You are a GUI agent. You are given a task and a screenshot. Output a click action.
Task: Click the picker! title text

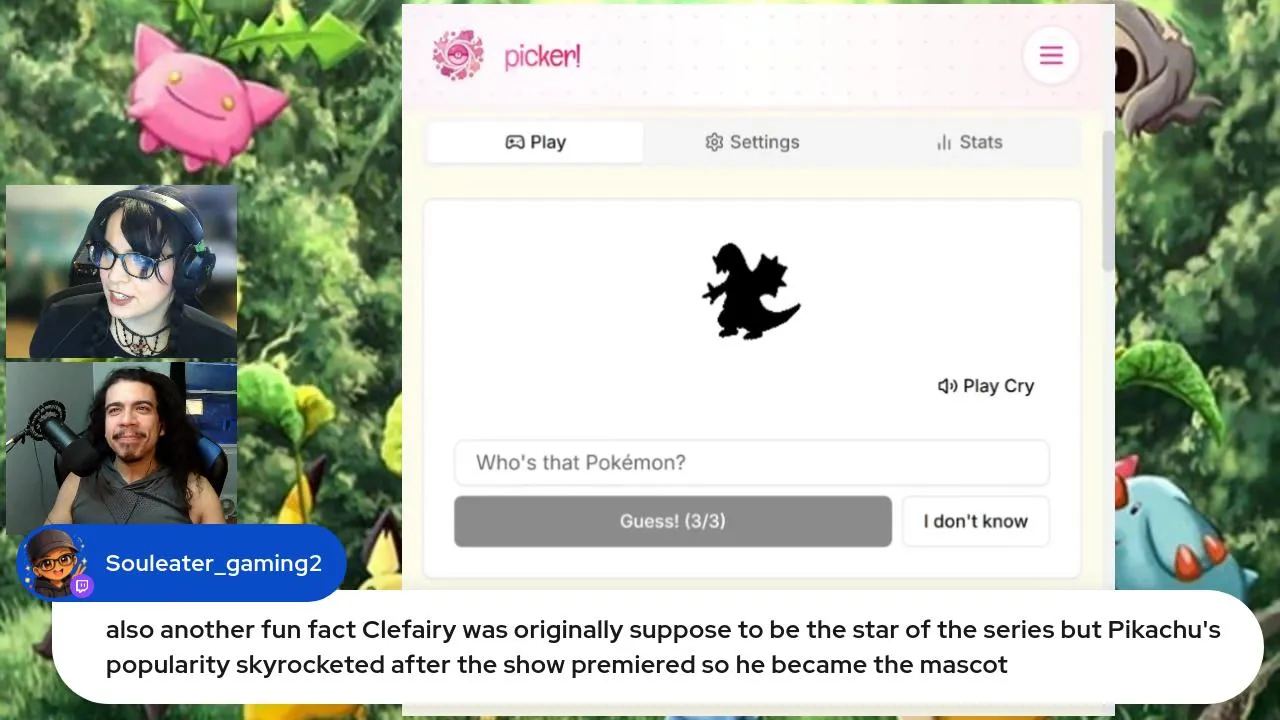(542, 57)
